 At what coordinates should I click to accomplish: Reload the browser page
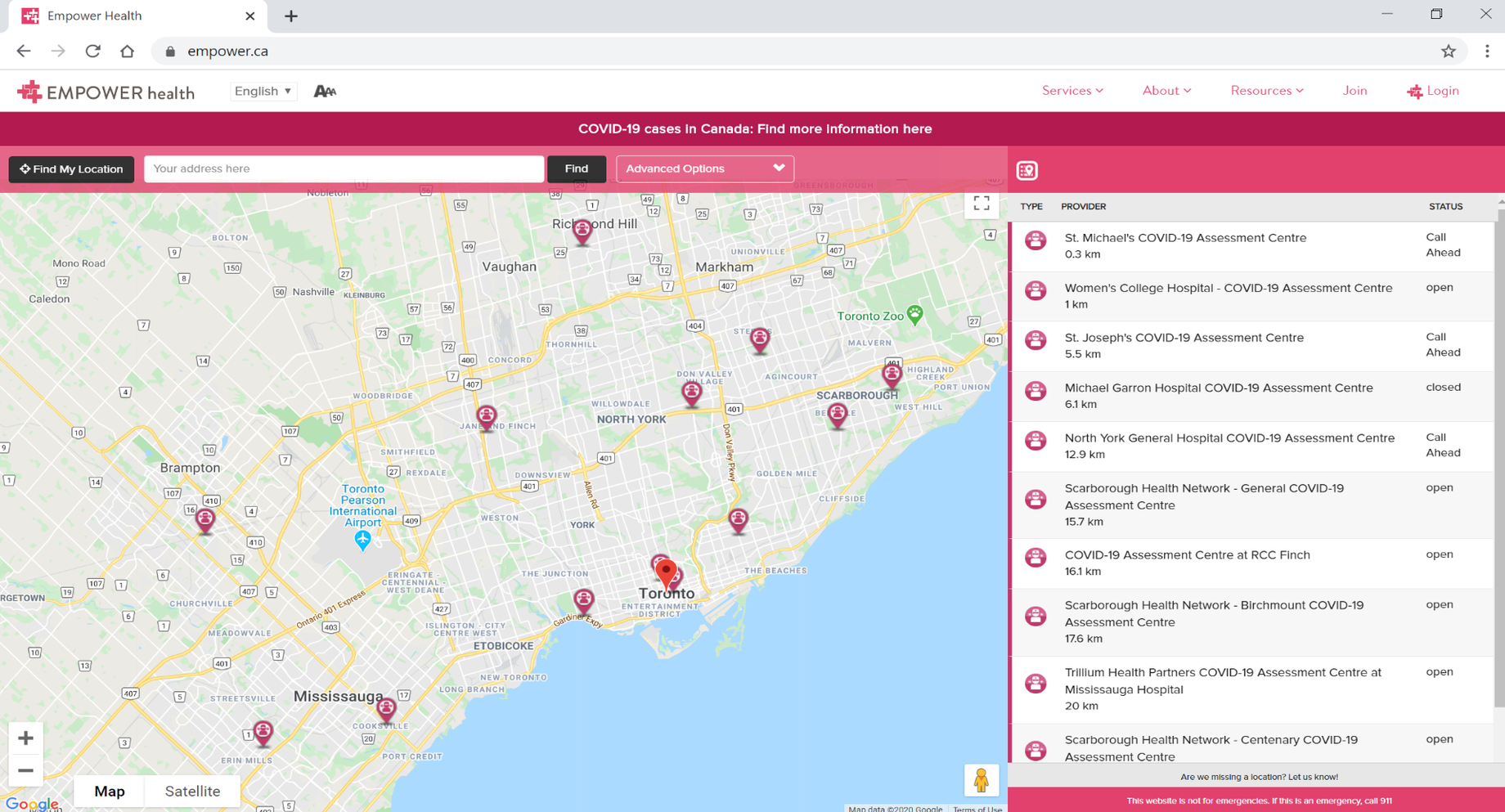pyautogui.click(x=92, y=51)
